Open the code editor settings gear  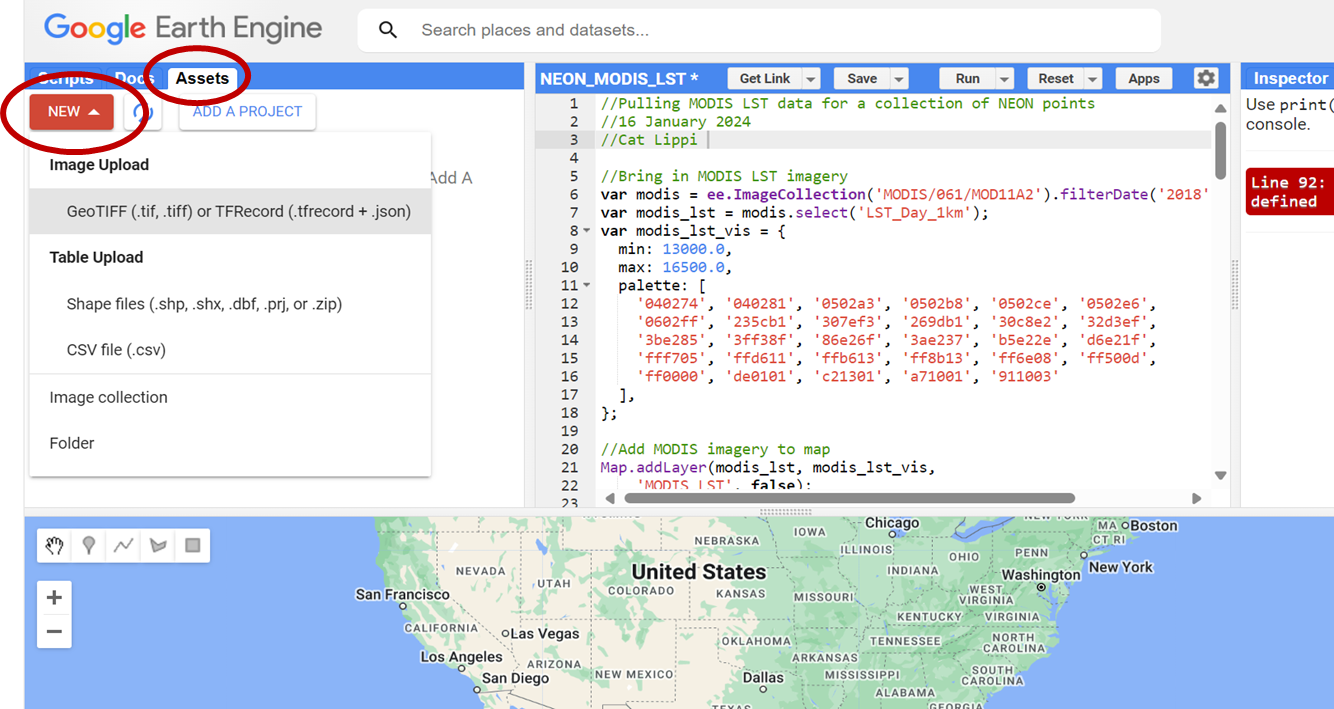(x=1206, y=78)
